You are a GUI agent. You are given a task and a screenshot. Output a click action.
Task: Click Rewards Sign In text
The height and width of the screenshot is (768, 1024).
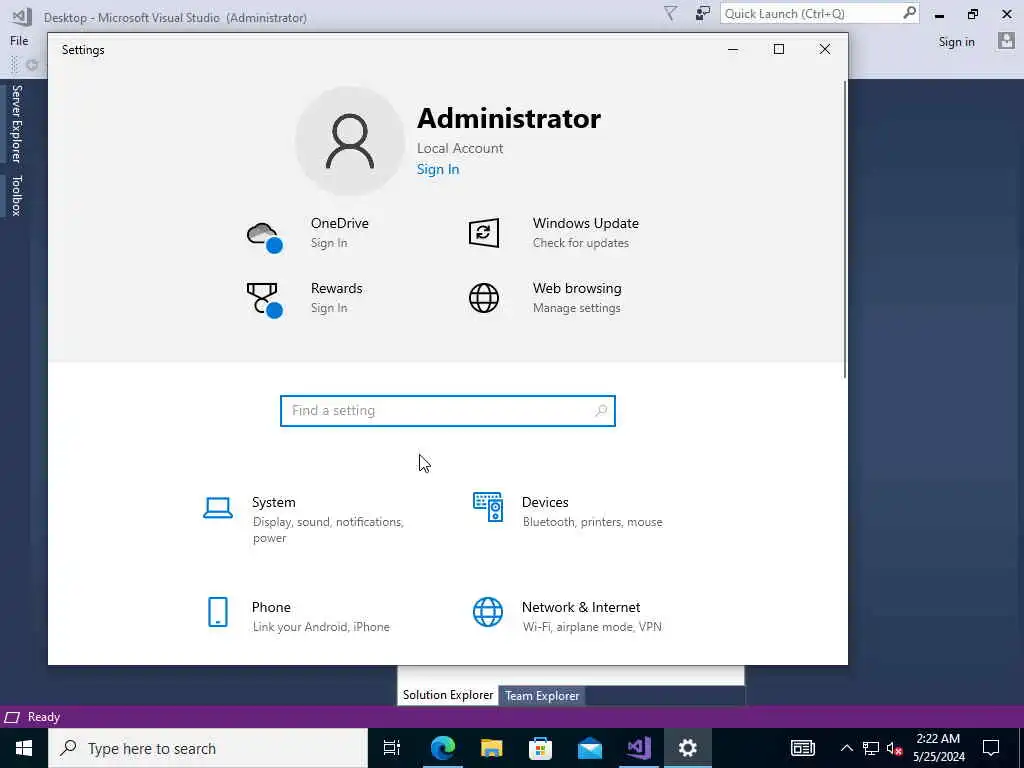329,308
